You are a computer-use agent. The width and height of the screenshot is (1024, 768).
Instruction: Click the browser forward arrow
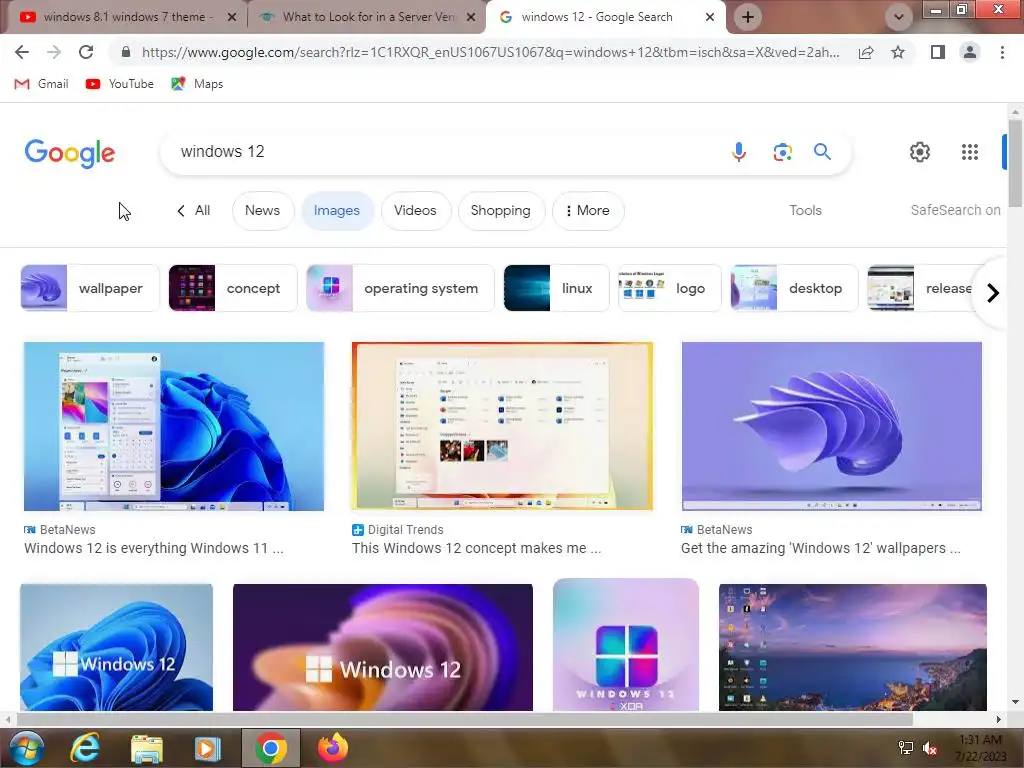pos(54,52)
